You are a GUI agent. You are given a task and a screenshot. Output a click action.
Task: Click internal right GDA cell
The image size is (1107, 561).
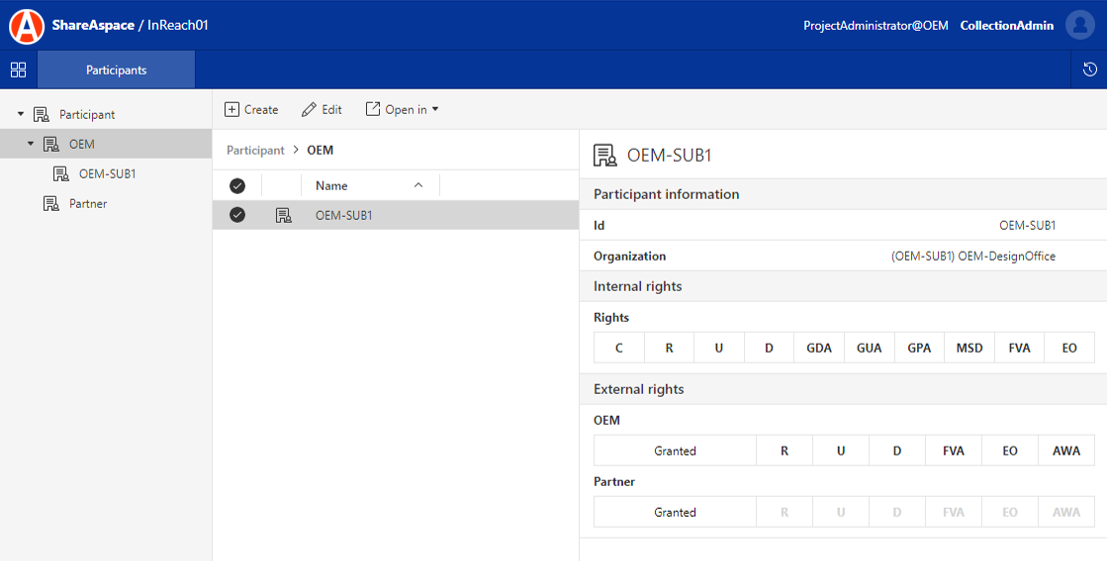819,348
